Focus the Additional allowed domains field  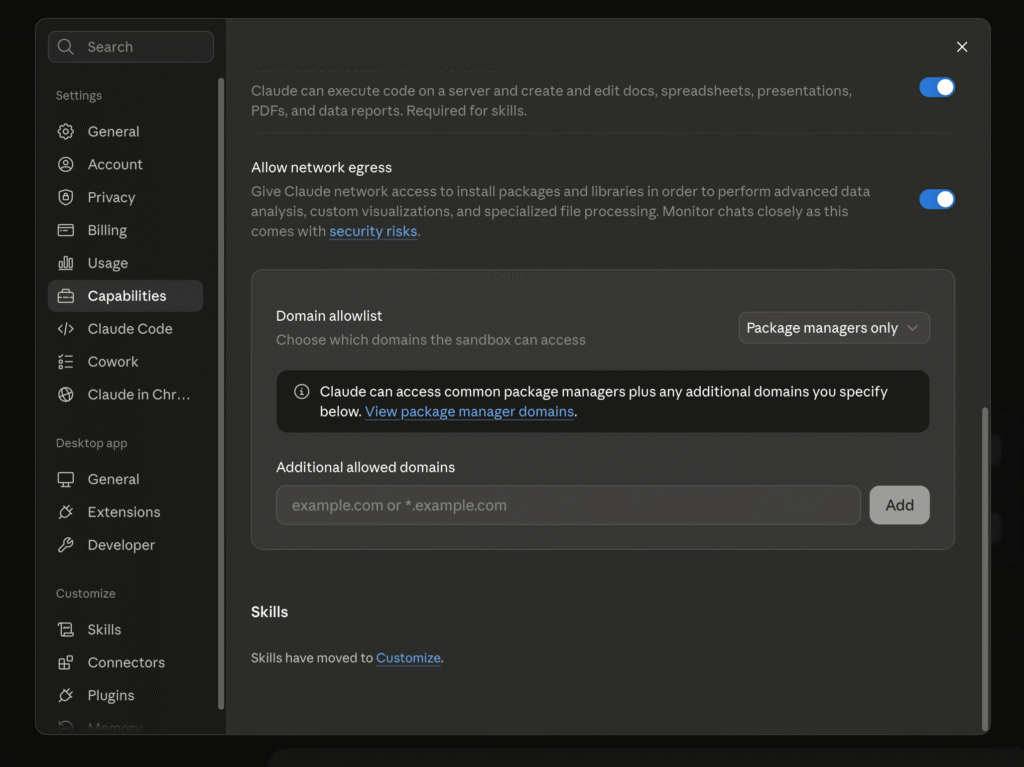coord(568,505)
